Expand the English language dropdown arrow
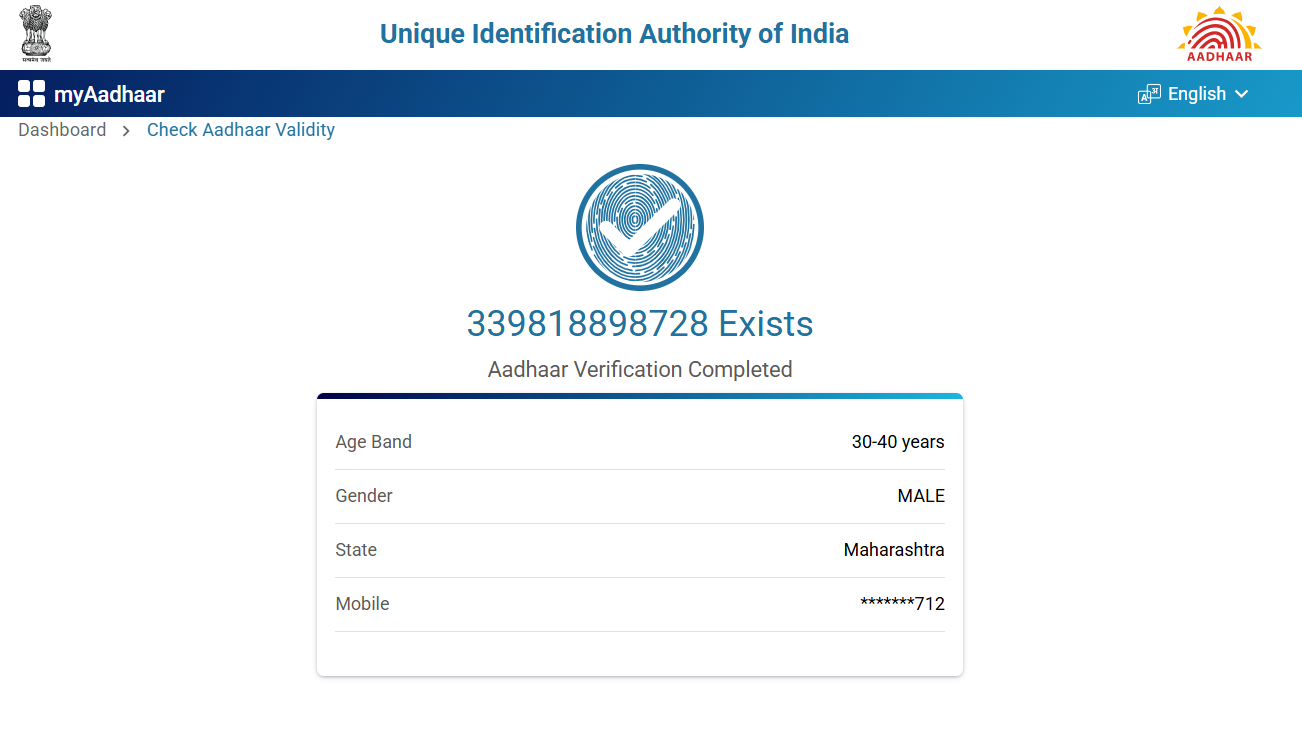The image size is (1302, 742). pos(1242,94)
